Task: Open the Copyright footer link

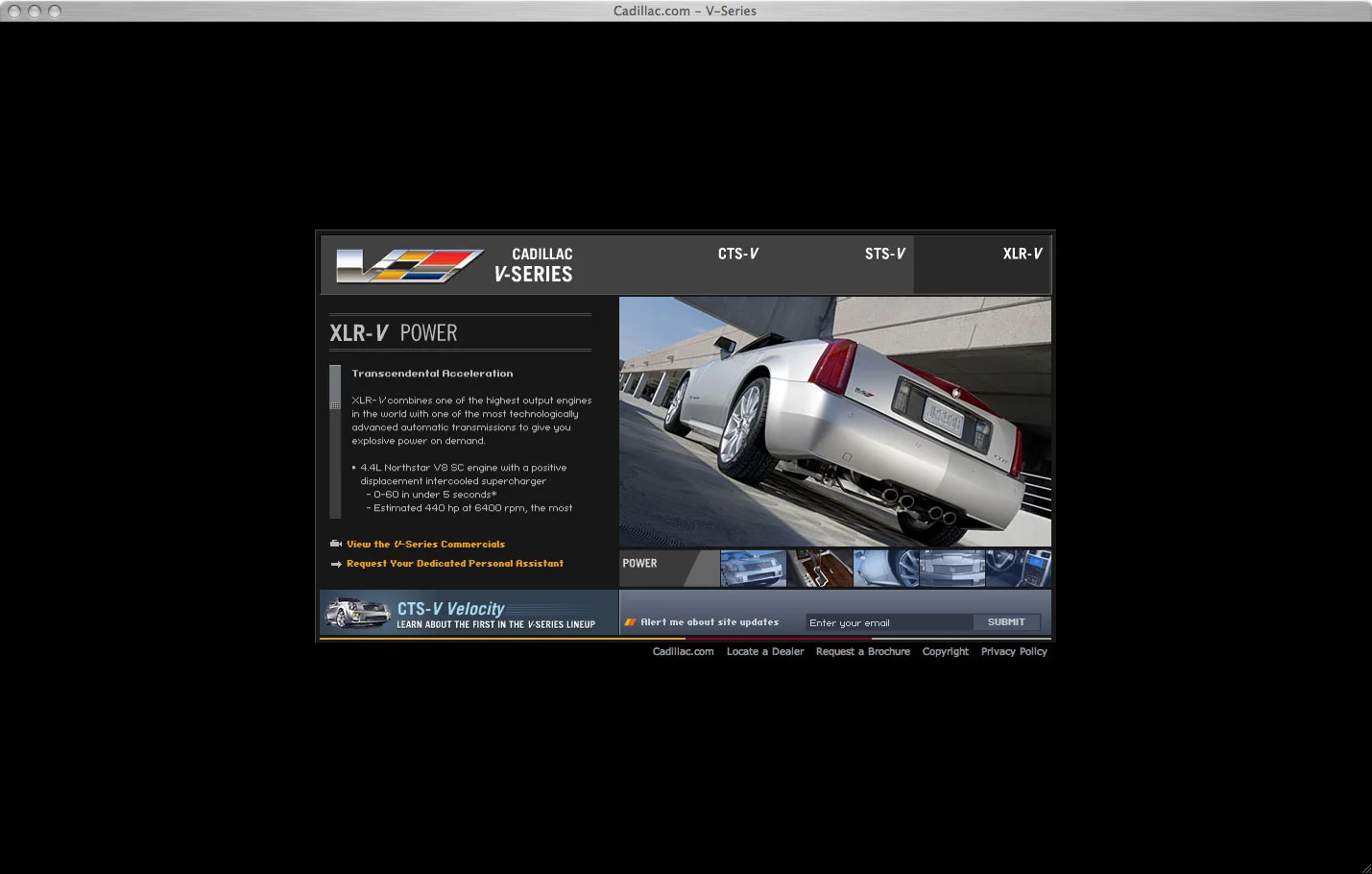Action: point(946,651)
